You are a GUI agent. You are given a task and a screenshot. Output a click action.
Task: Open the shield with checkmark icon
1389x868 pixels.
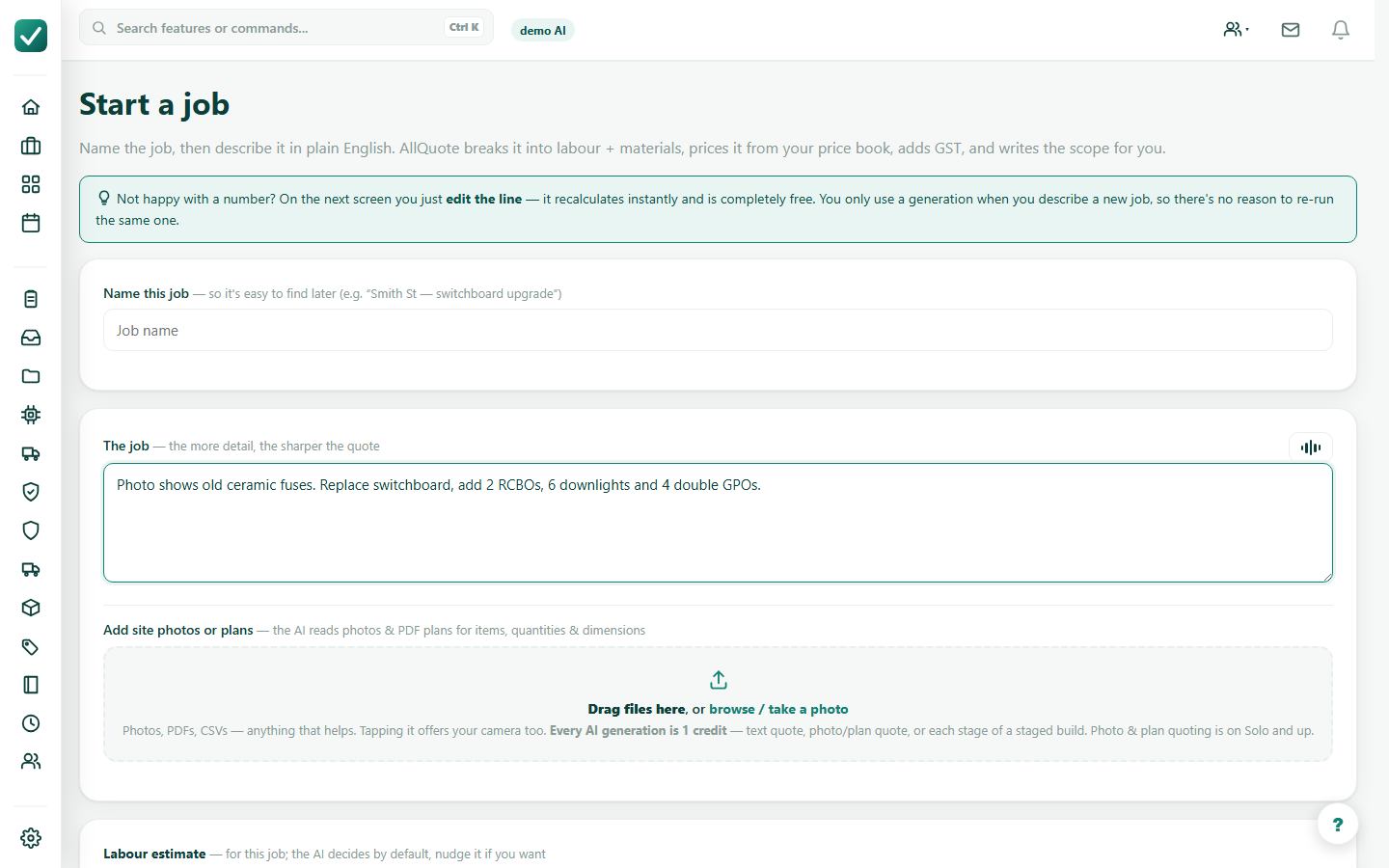tap(31, 492)
